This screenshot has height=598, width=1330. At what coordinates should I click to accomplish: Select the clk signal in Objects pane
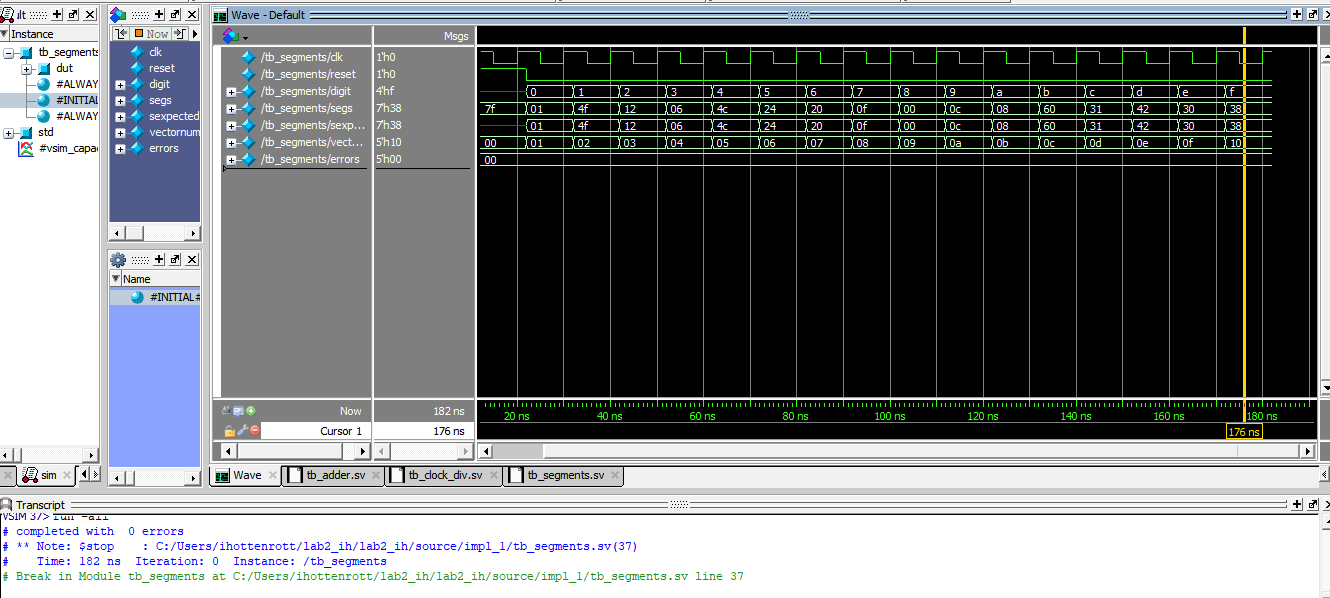tap(155, 52)
